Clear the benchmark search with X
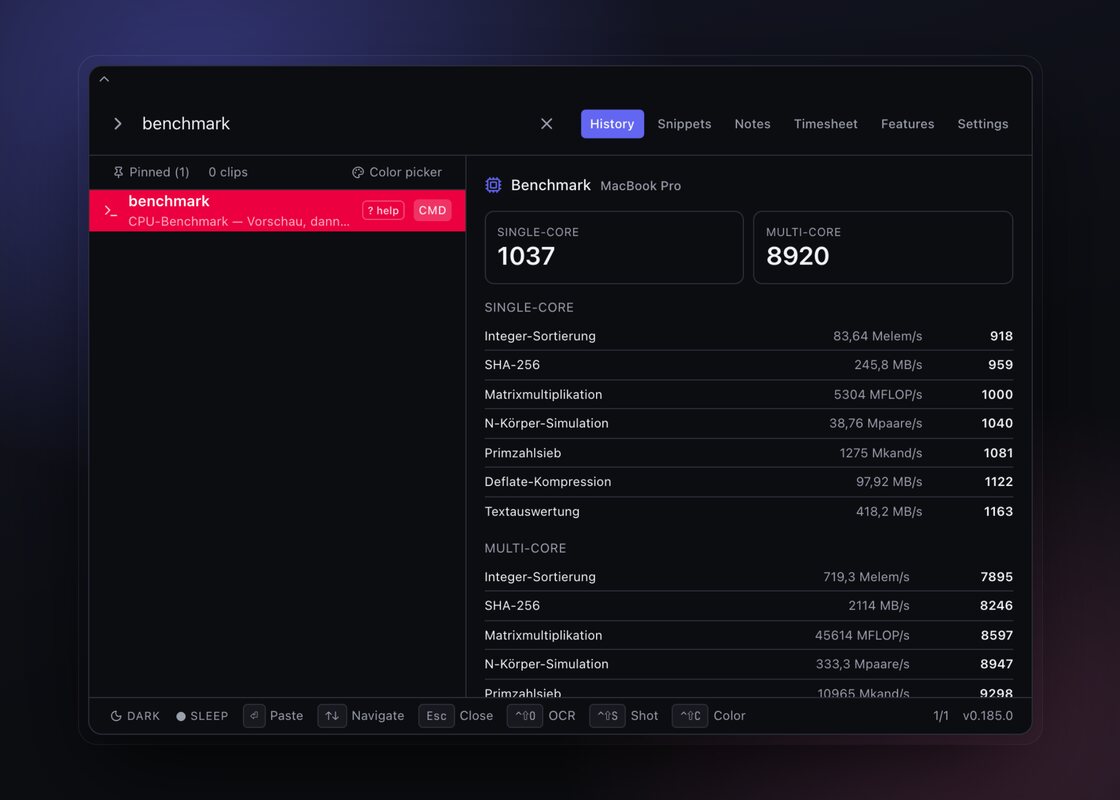 point(546,124)
